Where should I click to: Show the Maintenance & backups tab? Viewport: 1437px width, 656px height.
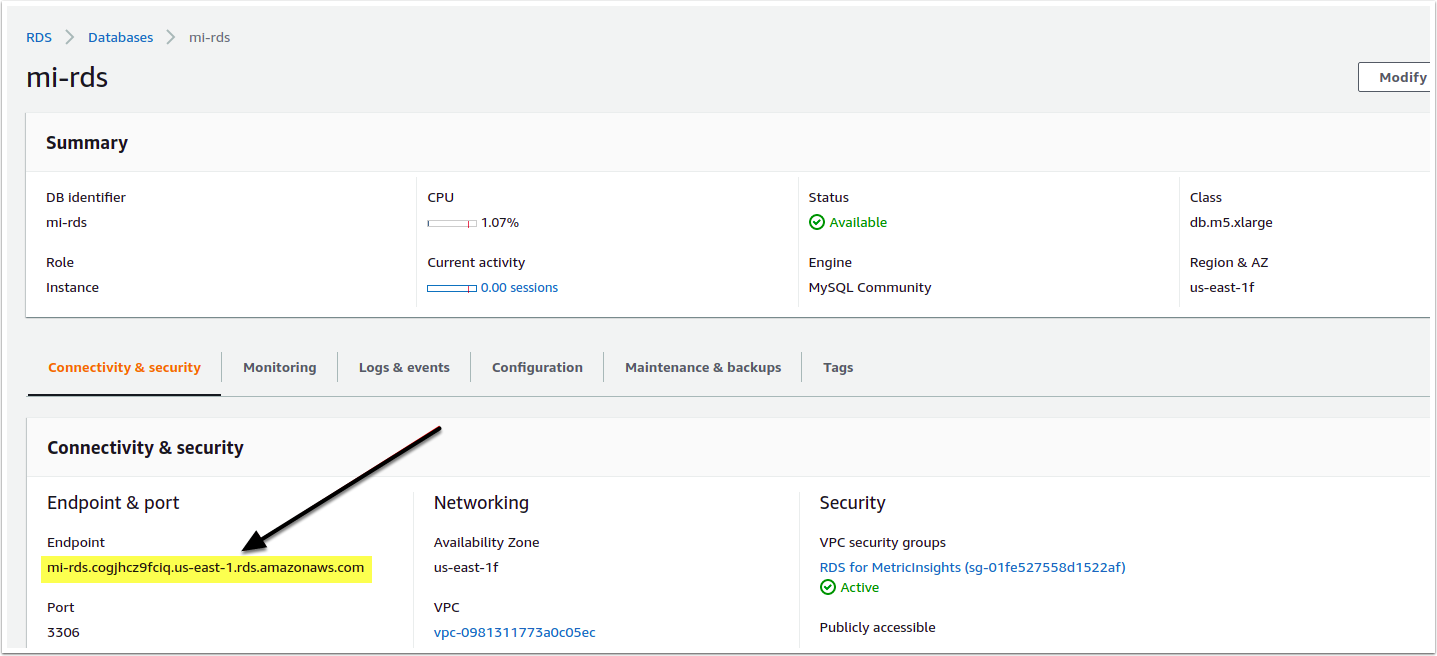(x=703, y=367)
